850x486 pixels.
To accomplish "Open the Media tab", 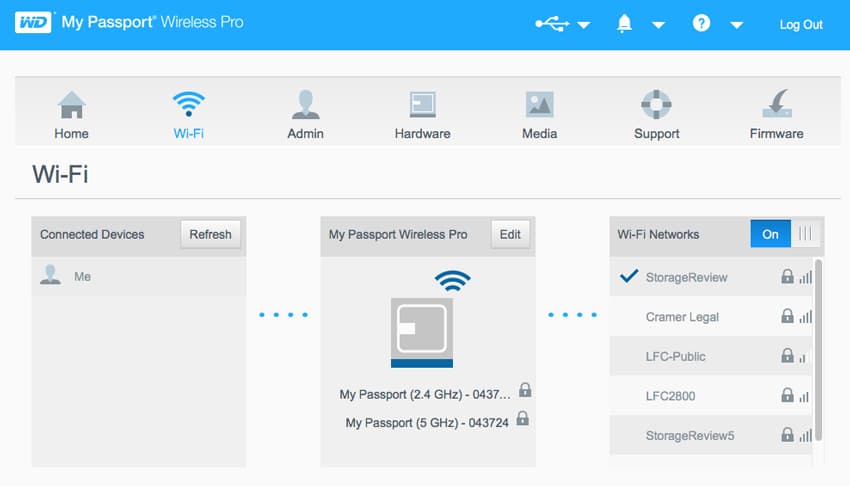I will (x=539, y=114).
